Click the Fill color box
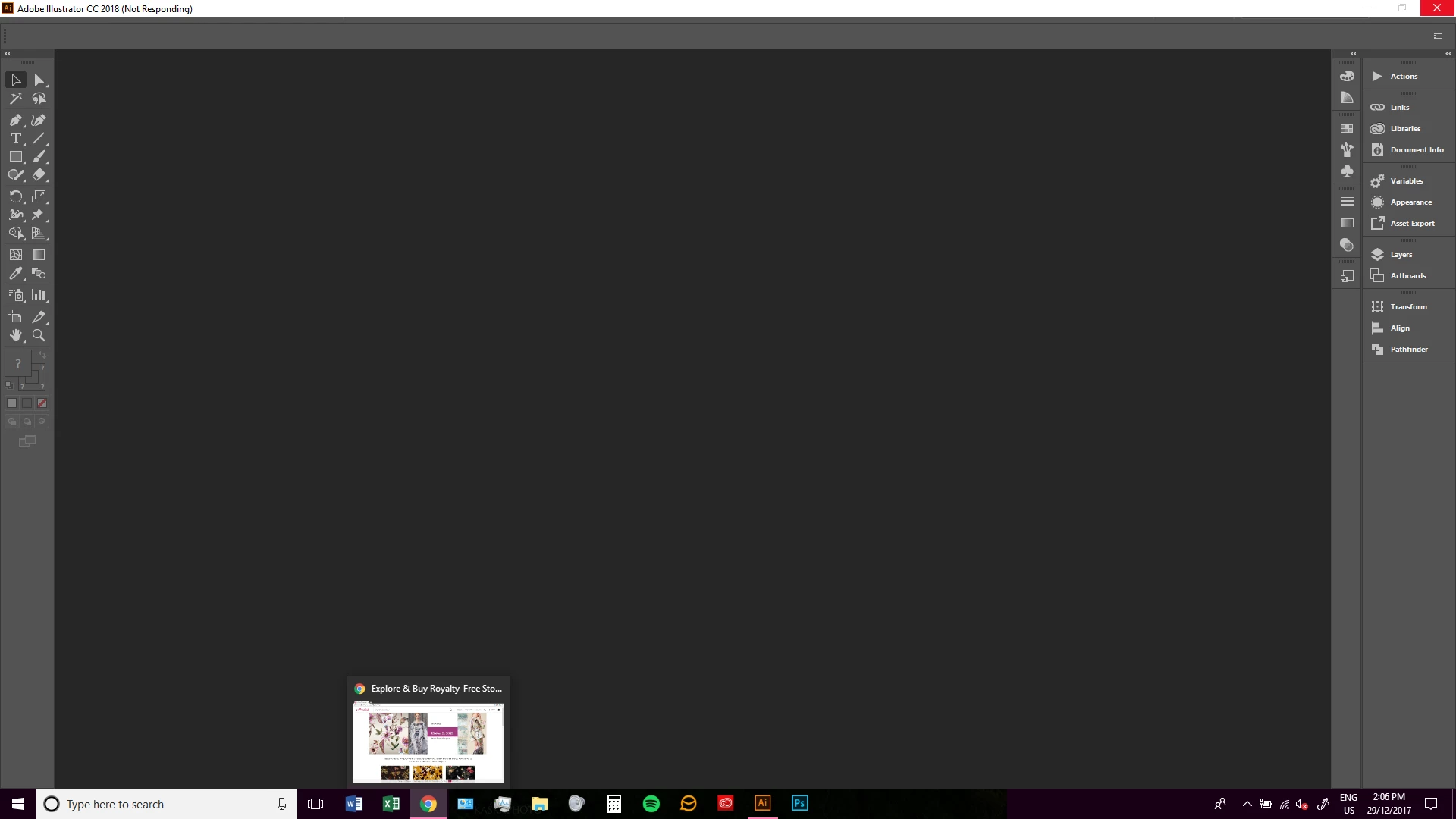 click(x=17, y=363)
